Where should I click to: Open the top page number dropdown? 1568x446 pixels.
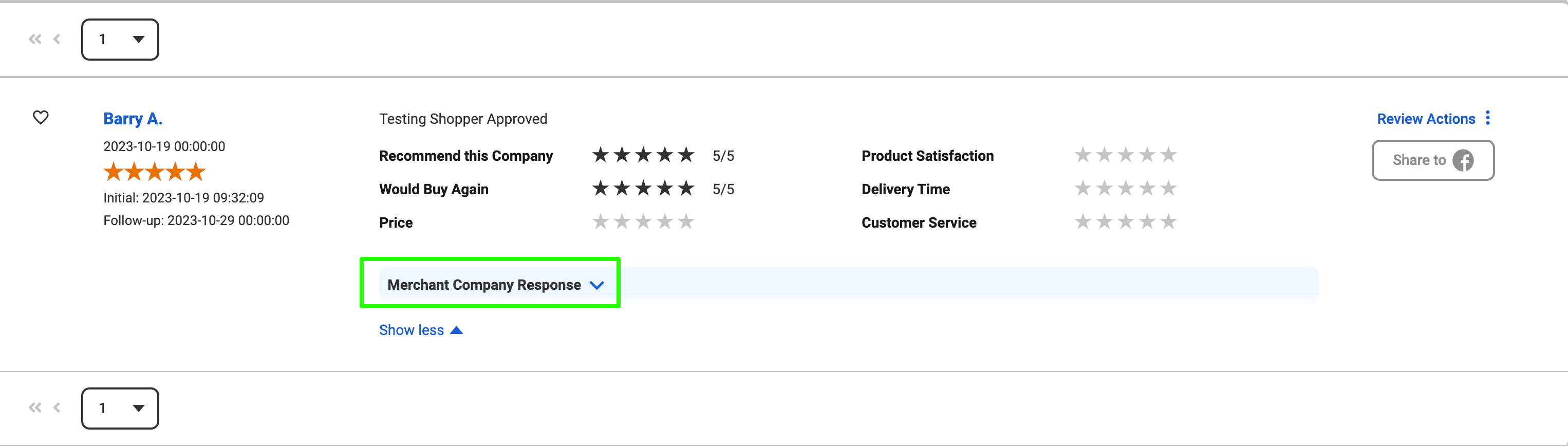(x=120, y=40)
